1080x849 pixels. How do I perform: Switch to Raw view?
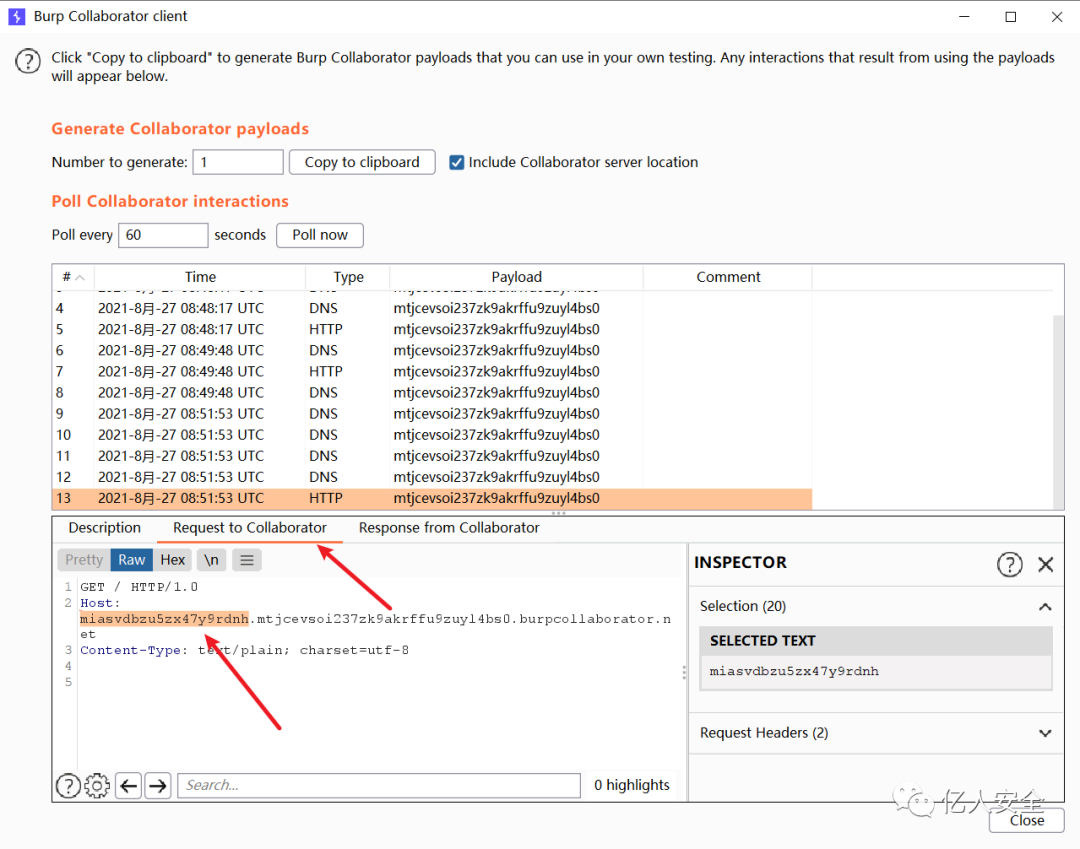[132, 560]
